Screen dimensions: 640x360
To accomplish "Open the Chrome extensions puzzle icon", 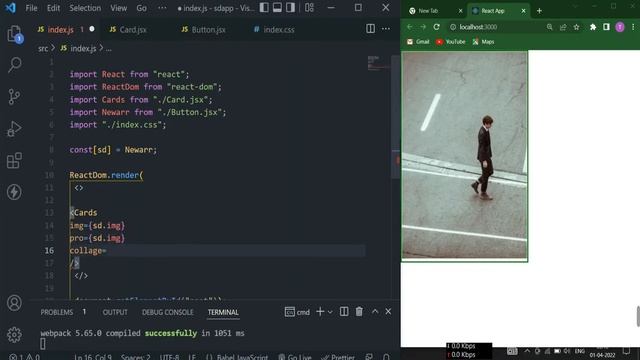I will click(593, 27).
